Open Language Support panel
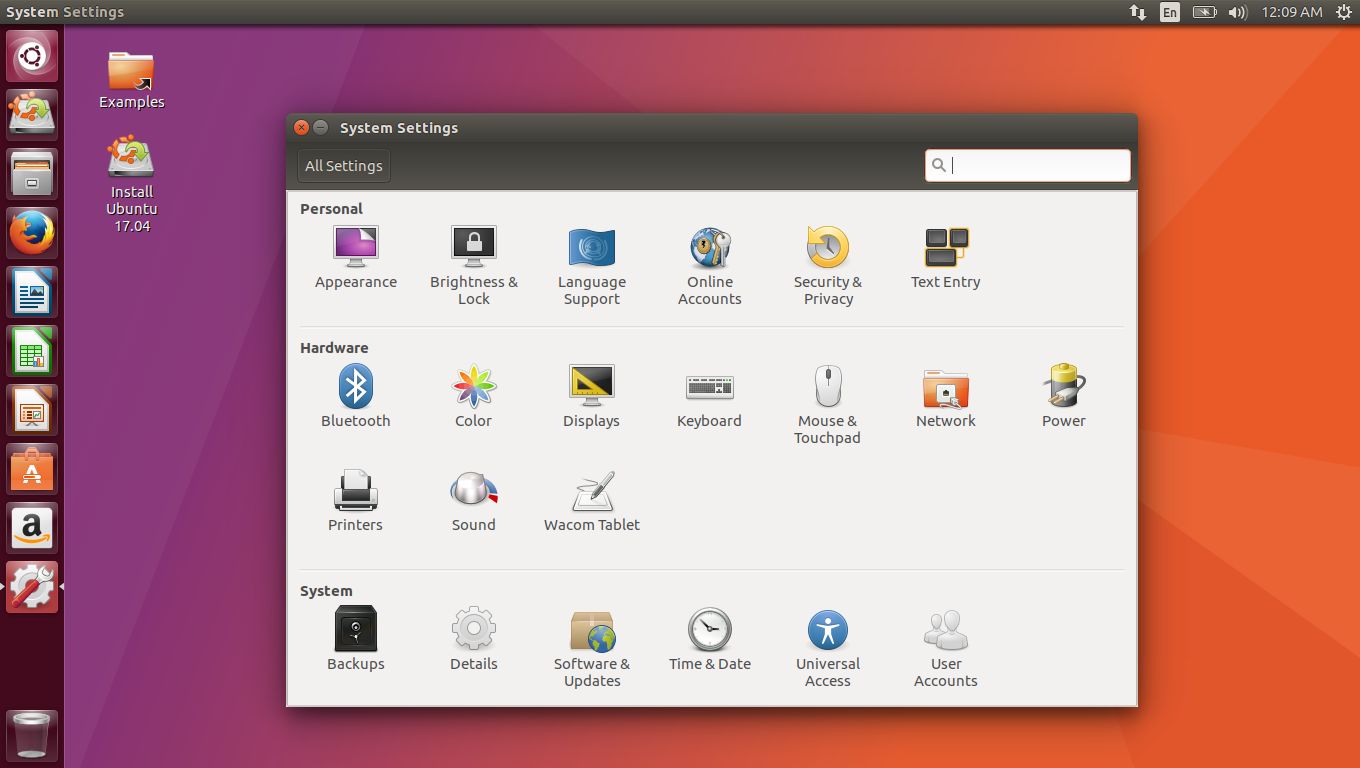The width and height of the screenshot is (1360, 768). [592, 266]
